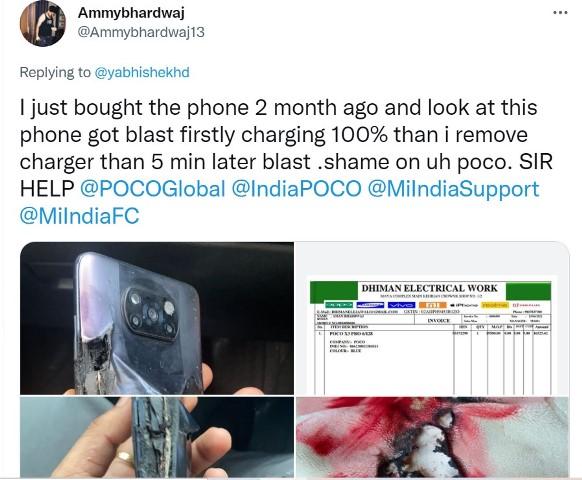Click the INVOICE heading in receipt image
582x480 pixels.
439,320
